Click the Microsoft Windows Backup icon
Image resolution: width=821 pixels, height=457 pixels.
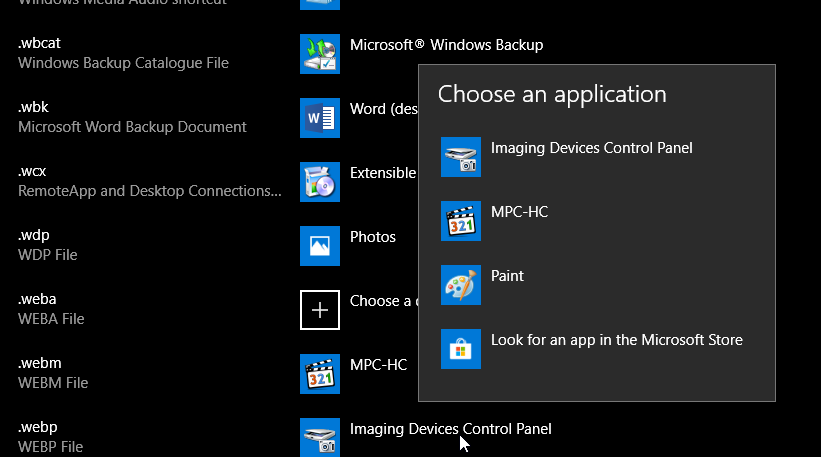pos(320,54)
